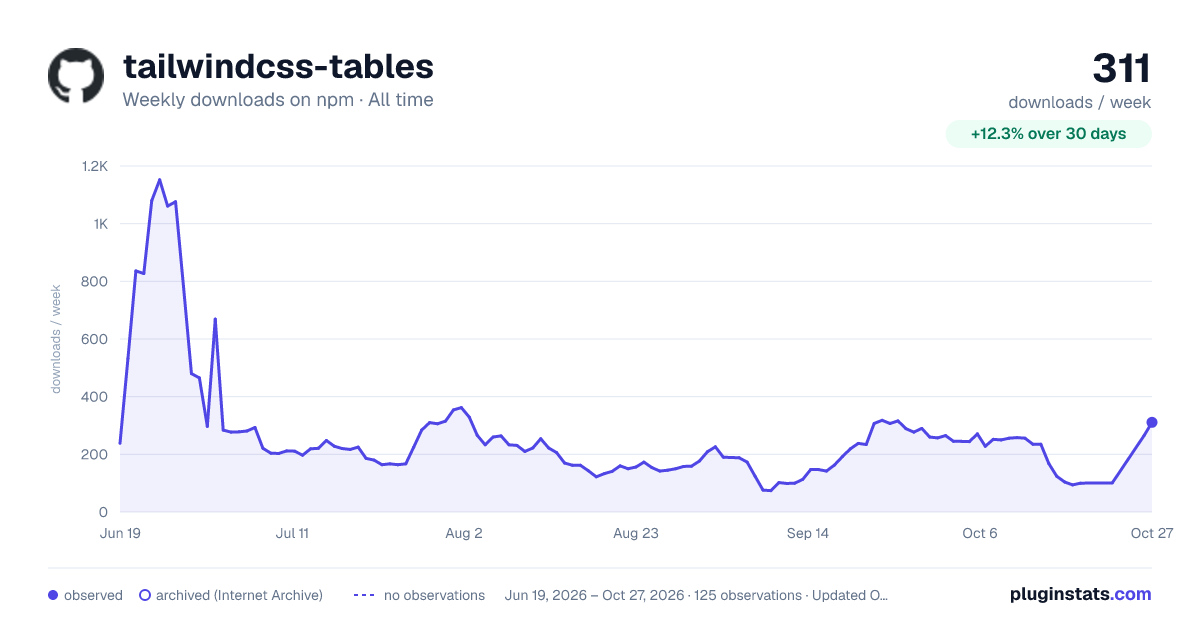Image resolution: width=1200 pixels, height=630 pixels.
Task: Click the 1.2K y-axis label
Action: point(97,166)
